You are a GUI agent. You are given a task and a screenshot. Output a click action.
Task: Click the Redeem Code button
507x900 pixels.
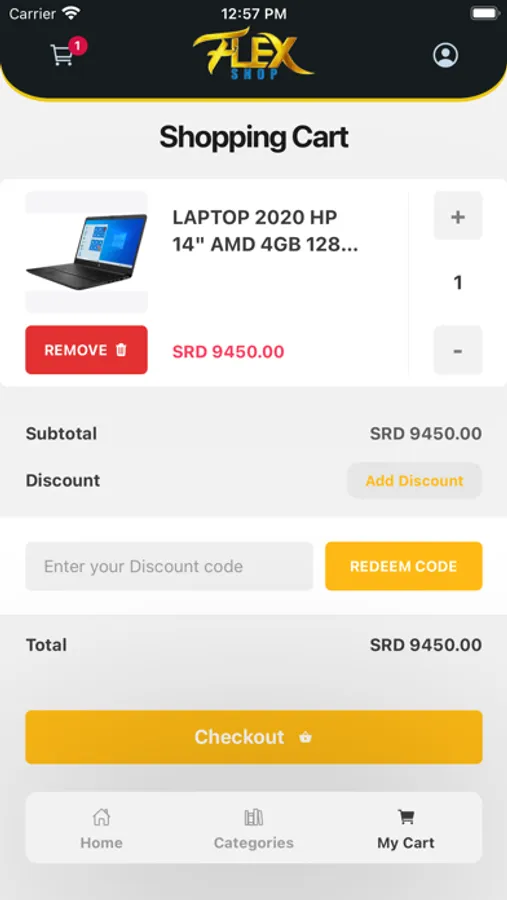click(x=404, y=566)
